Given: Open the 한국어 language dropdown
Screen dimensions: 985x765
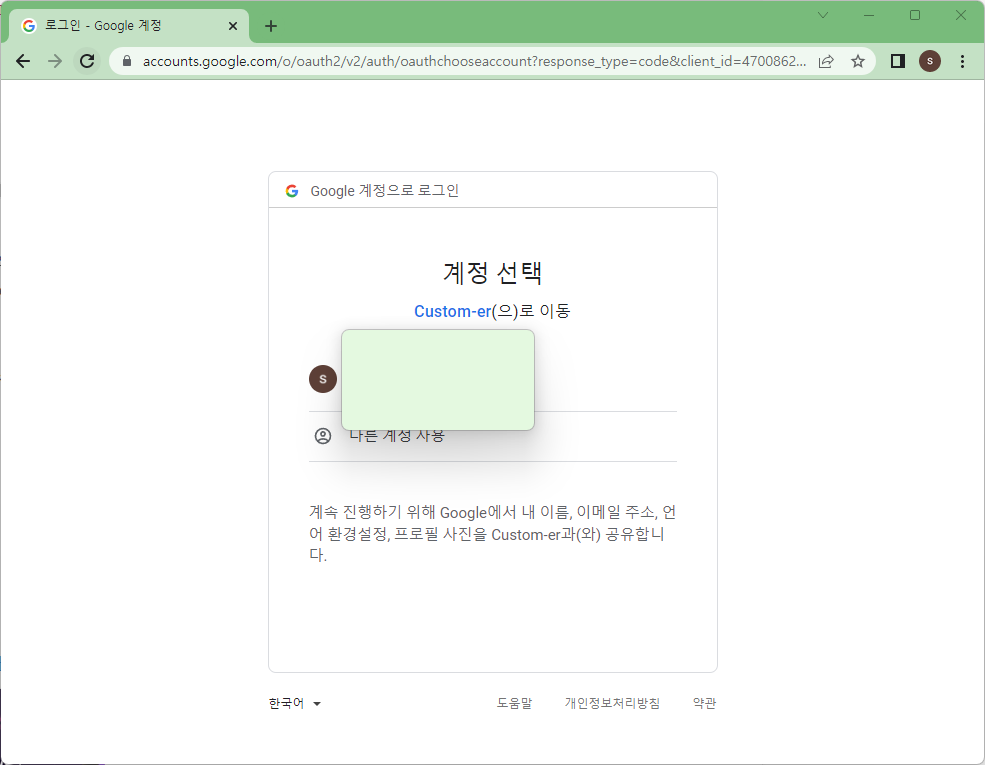Looking at the screenshot, I should [x=295, y=703].
